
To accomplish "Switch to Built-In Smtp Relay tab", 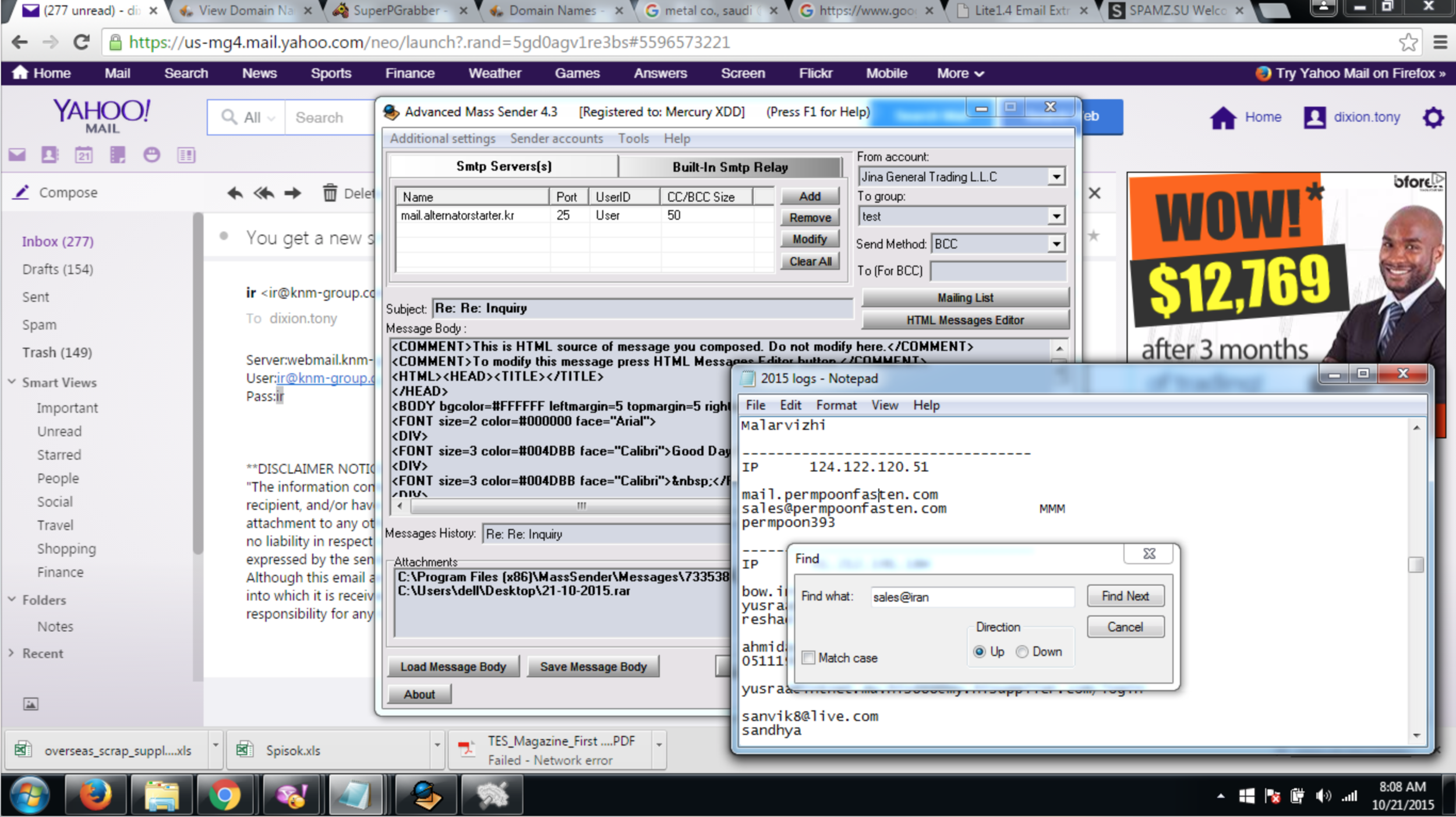I will coord(730,167).
